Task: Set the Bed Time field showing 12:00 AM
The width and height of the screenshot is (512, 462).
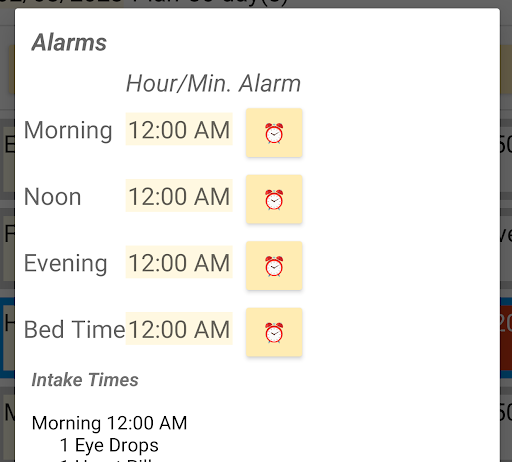Action: pos(179,329)
